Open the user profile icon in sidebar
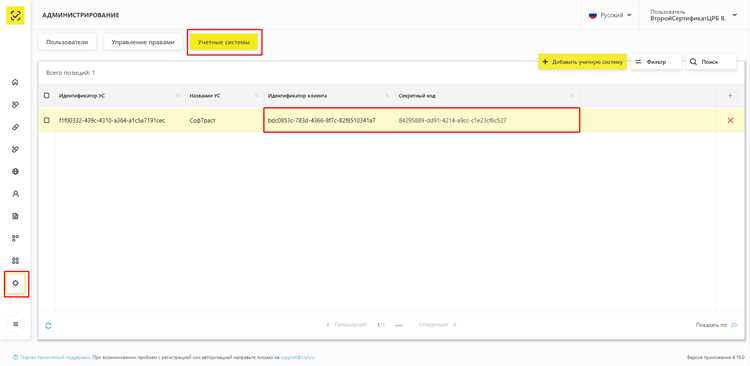This screenshot has width=750, height=366. click(x=15, y=194)
